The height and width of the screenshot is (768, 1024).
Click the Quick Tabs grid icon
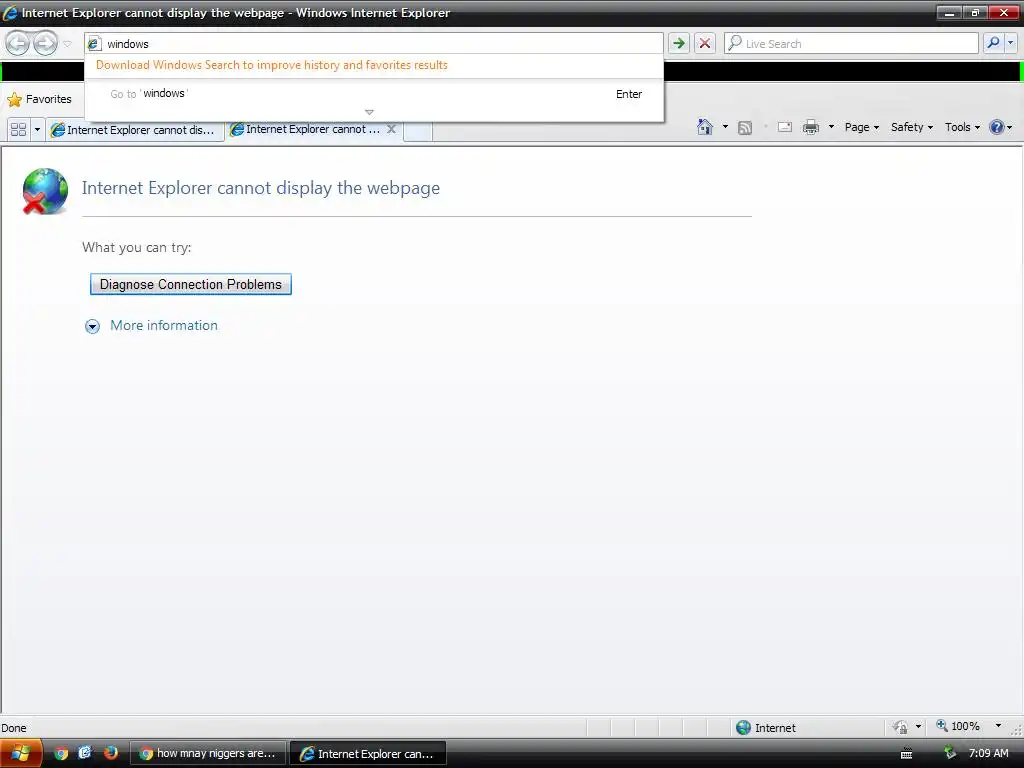point(18,129)
